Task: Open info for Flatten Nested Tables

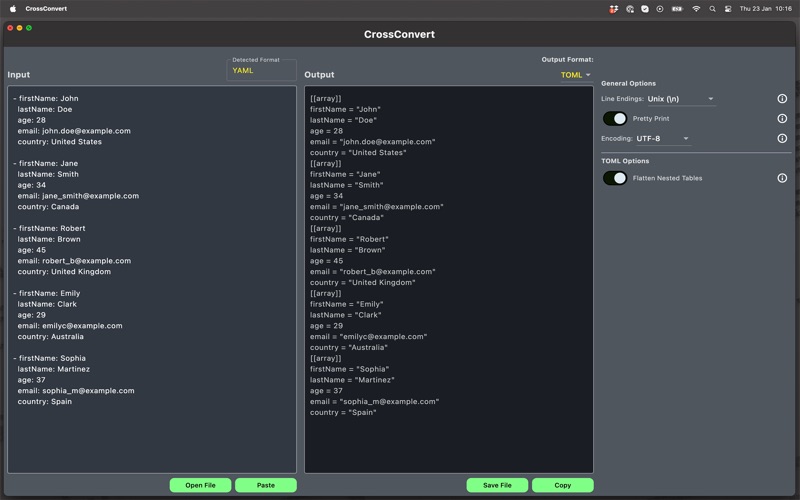Action: tap(782, 178)
